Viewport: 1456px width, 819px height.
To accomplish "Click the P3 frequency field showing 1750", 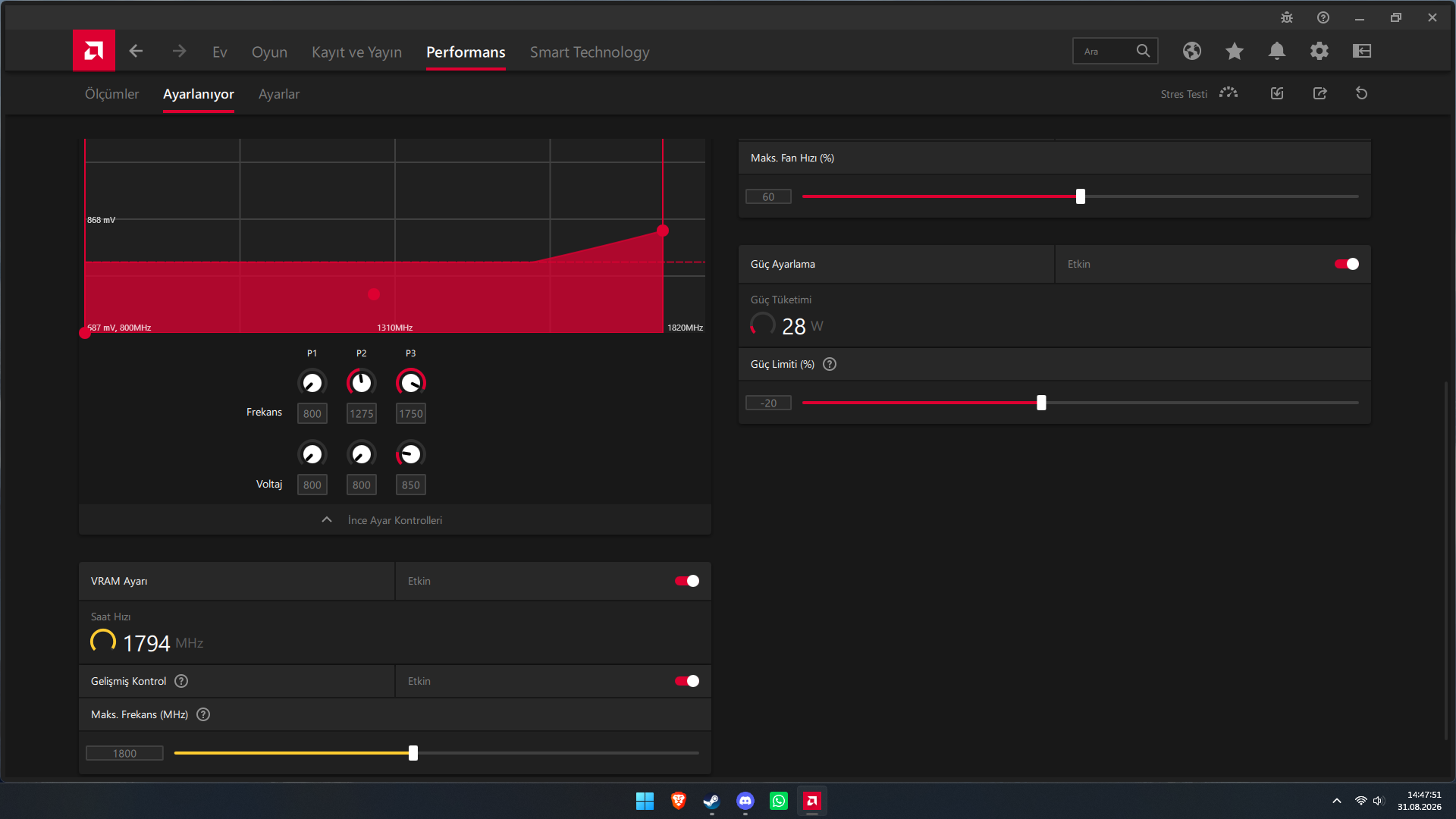I will tap(411, 413).
